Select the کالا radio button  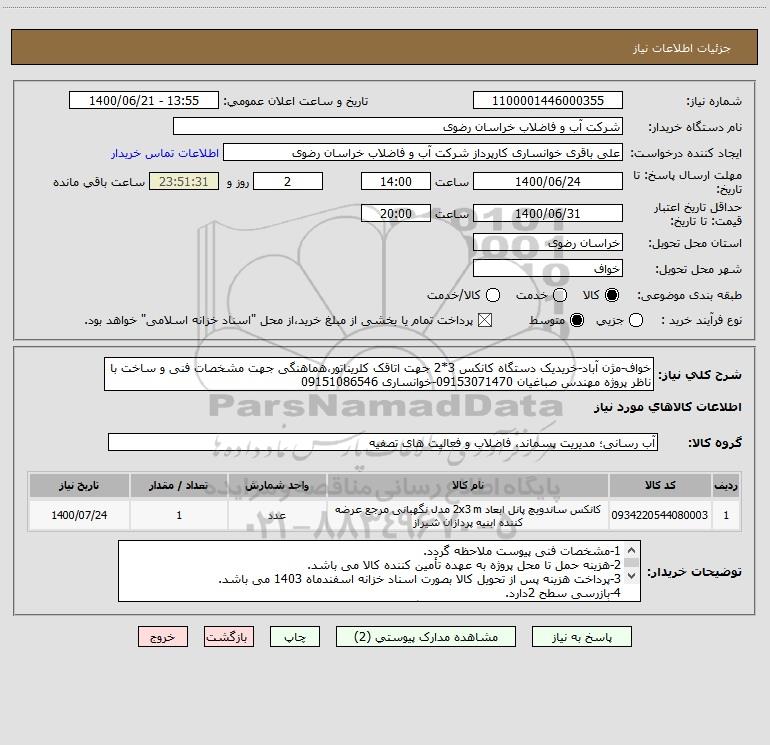(x=612, y=295)
